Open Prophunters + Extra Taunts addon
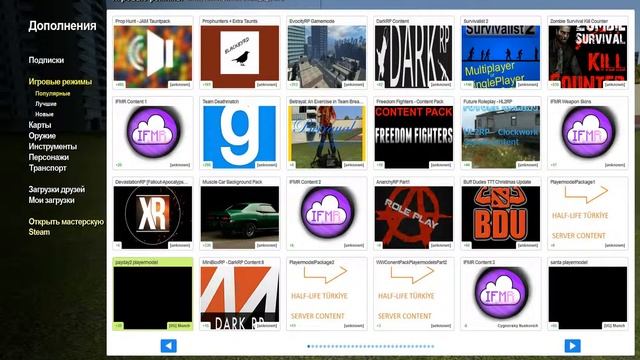The height and width of the screenshot is (360, 640). tap(240, 53)
